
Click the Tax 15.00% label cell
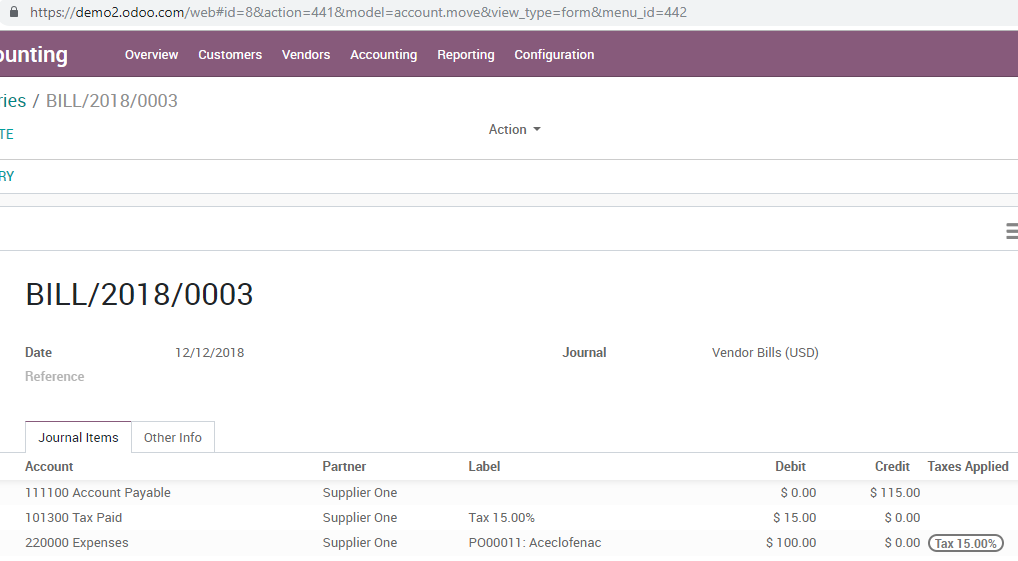(501, 517)
